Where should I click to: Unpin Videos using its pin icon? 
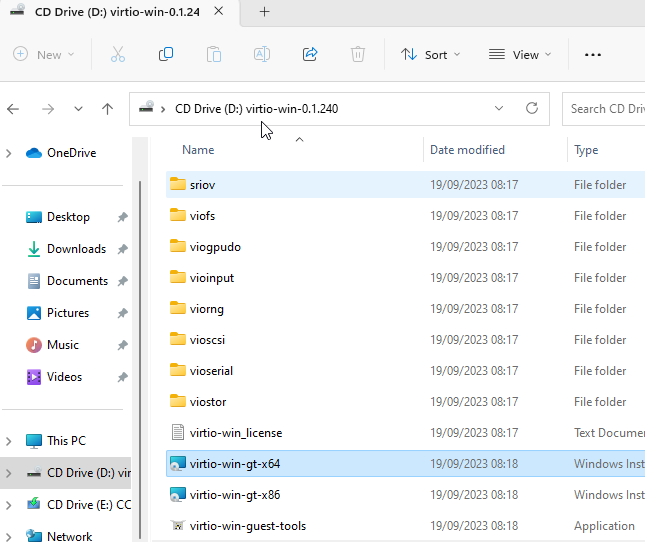(123, 377)
